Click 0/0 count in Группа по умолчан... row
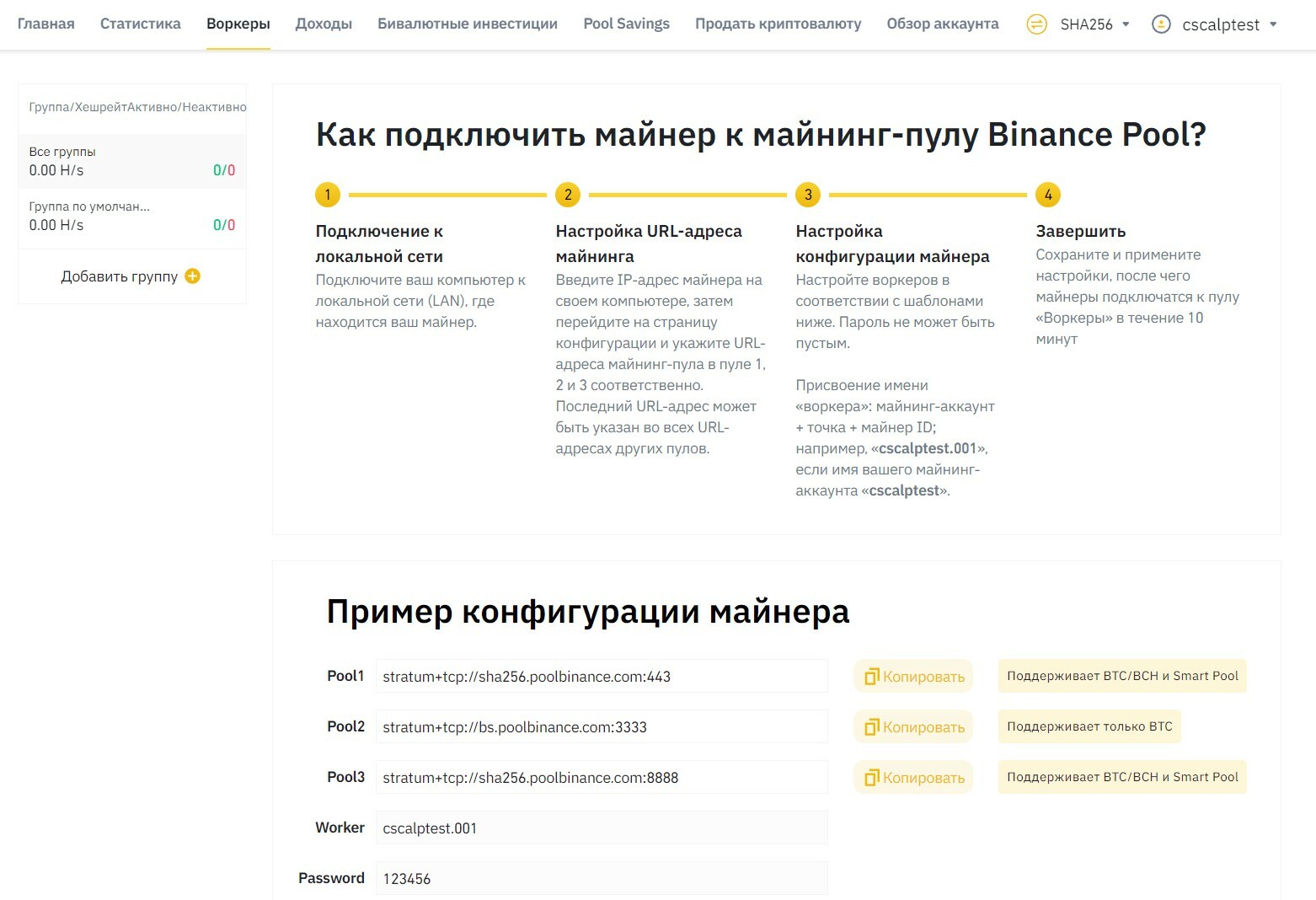The height and width of the screenshot is (900, 1316). click(x=224, y=225)
